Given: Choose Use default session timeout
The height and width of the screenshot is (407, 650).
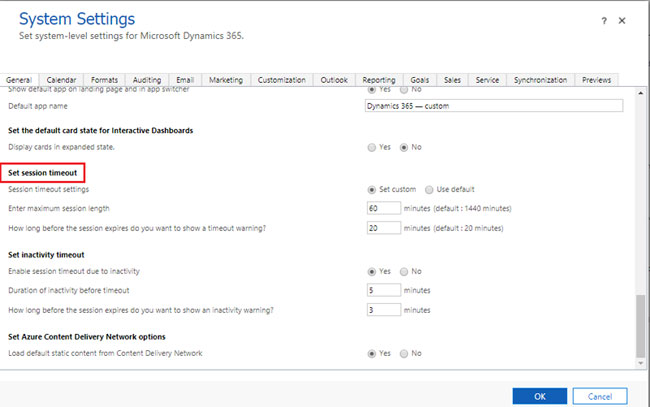Looking at the screenshot, I should point(429,190).
